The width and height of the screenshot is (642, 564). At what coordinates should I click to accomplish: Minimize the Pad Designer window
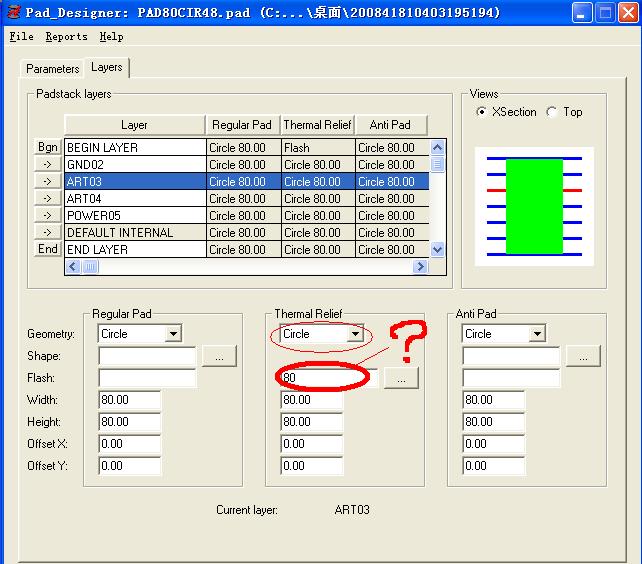582,12
